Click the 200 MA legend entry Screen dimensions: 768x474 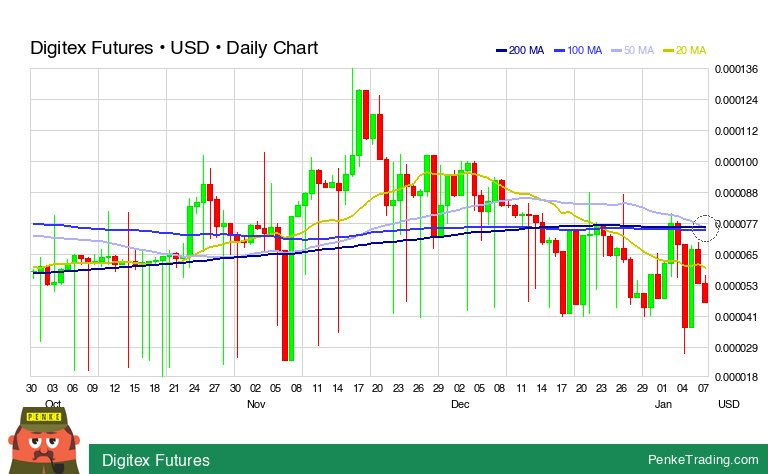click(520, 50)
